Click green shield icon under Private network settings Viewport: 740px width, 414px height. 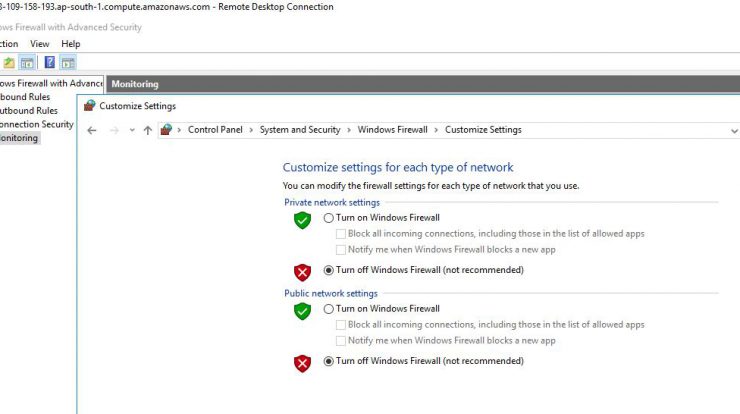(303, 220)
